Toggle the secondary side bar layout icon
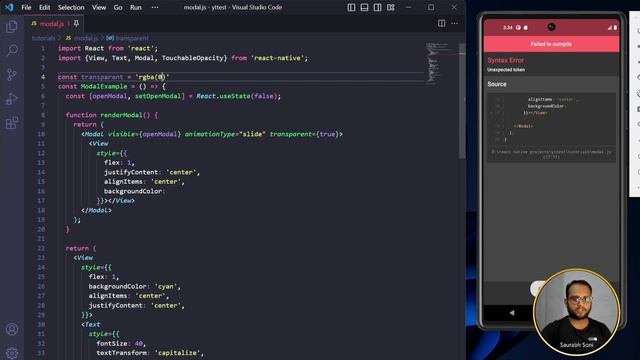Image resolution: width=640 pixels, height=360 pixels. pos(377,7)
